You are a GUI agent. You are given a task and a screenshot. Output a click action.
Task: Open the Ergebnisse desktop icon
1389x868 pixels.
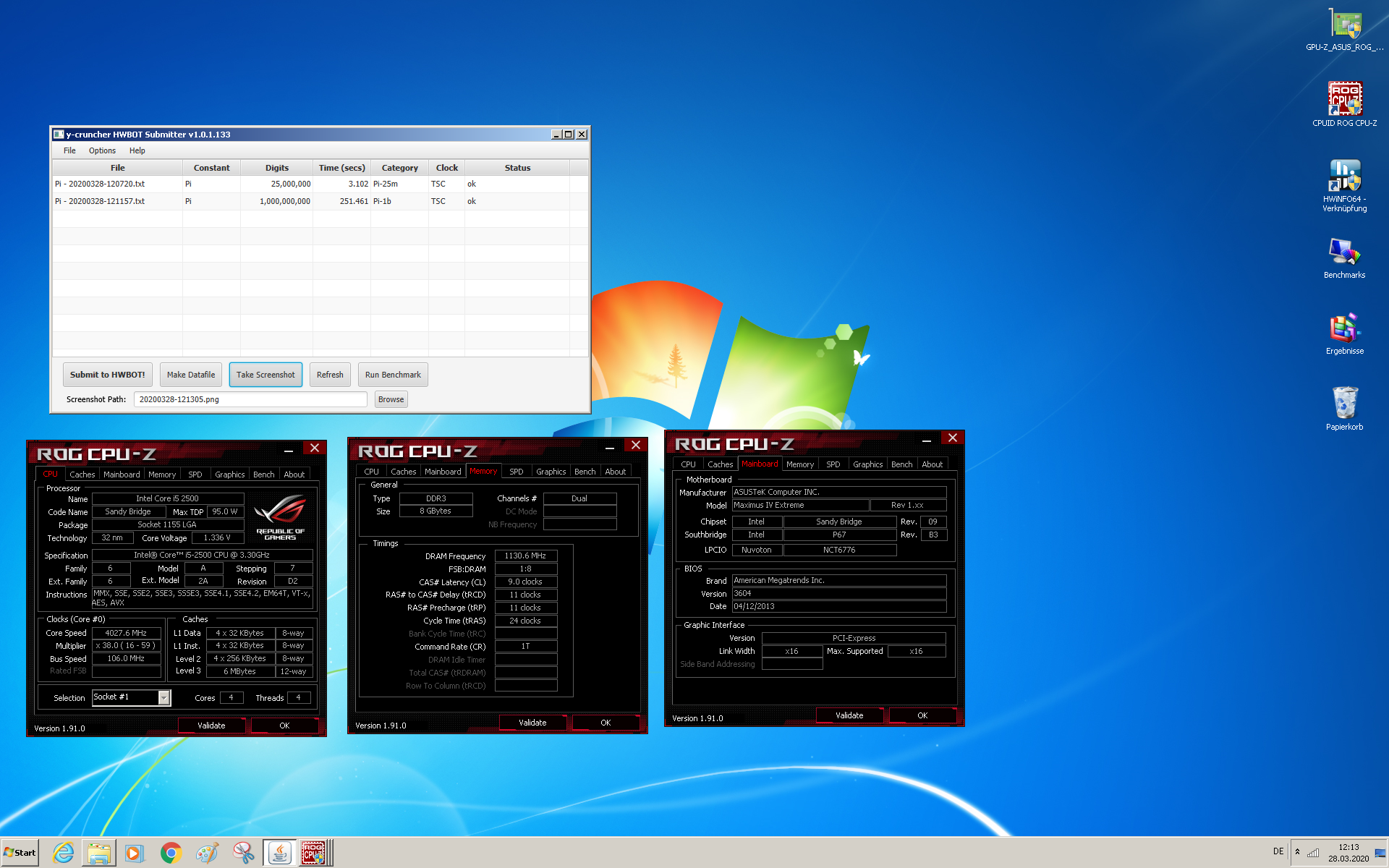click(x=1344, y=334)
